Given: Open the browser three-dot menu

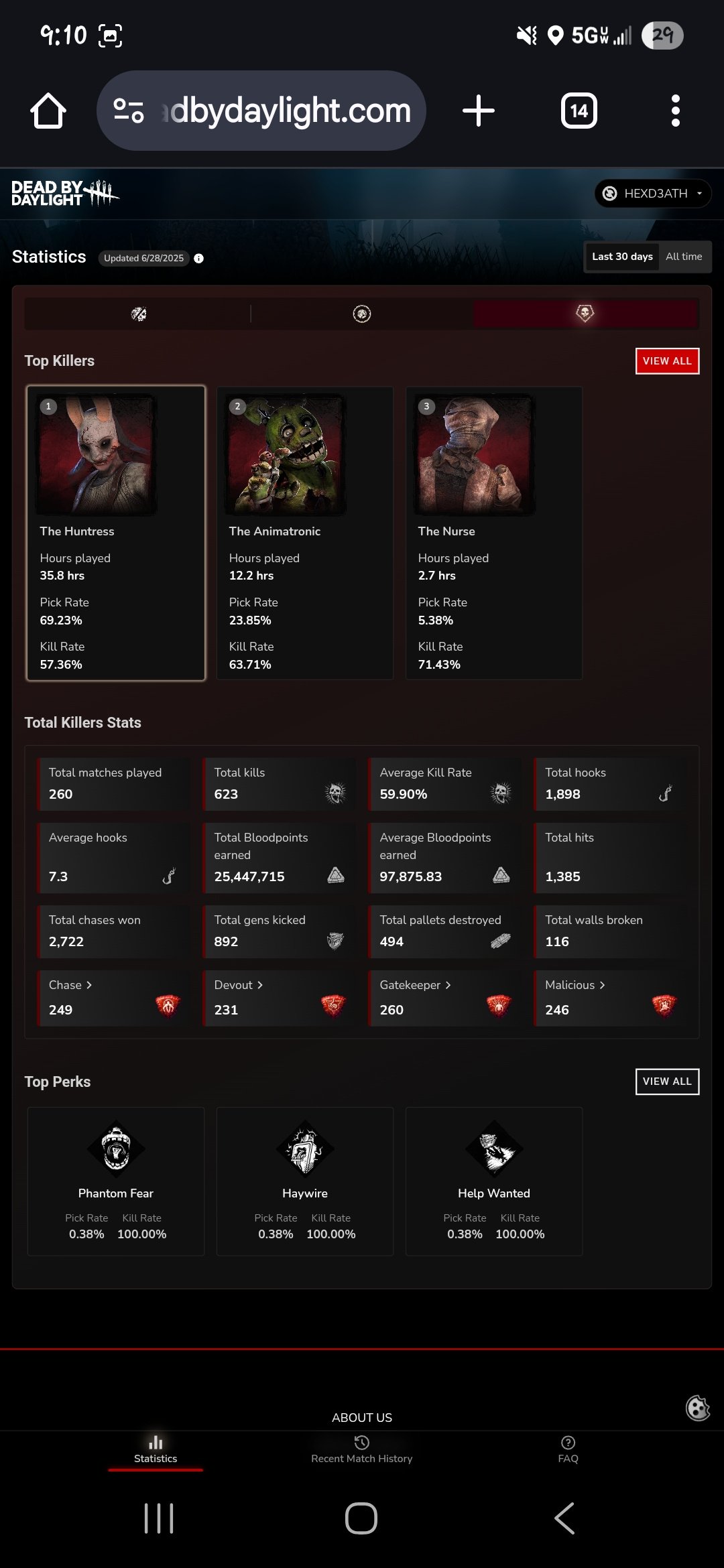Looking at the screenshot, I should [x=676, y=111].
